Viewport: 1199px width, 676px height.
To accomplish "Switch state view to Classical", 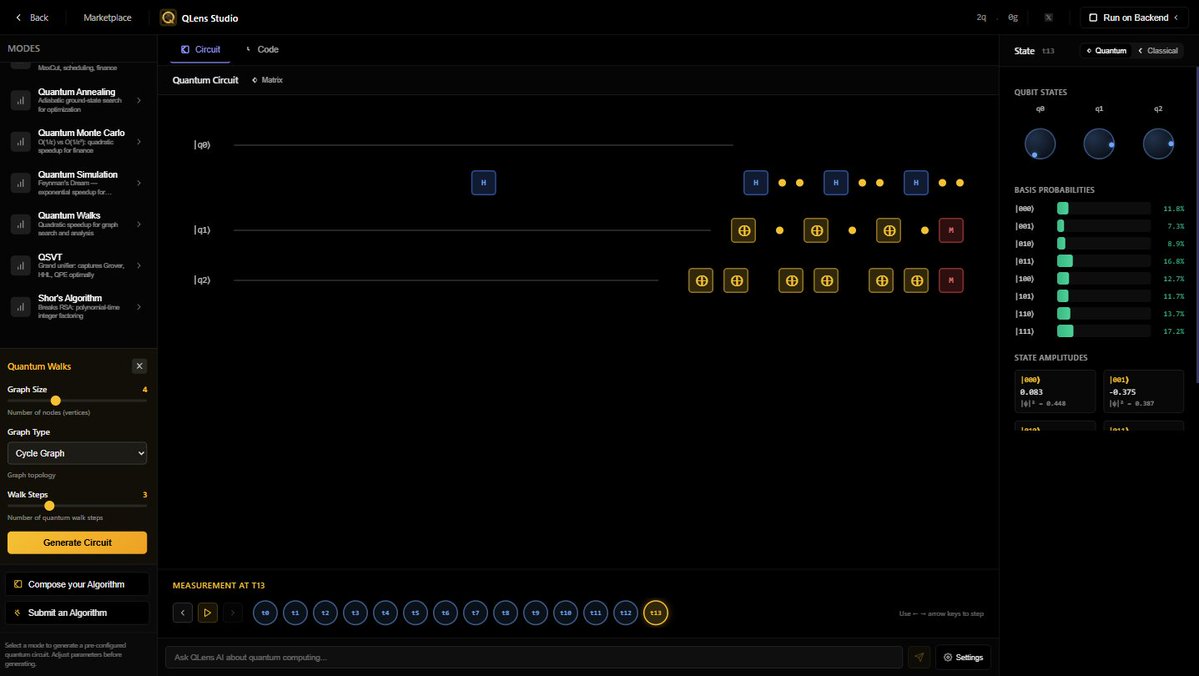I will tap(1158, 50).
